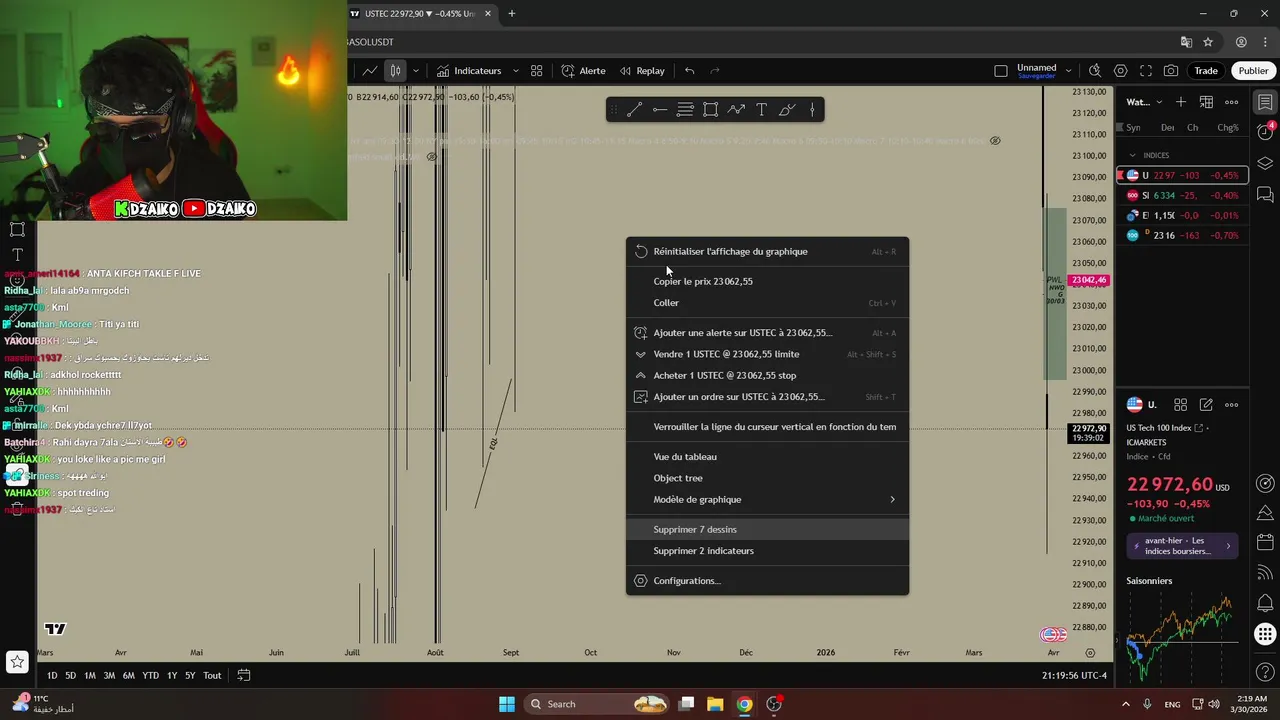Choose Ajouter une alerte sur USTEC
Viewport: 1280px width, 720px height.
coord(767,332)
